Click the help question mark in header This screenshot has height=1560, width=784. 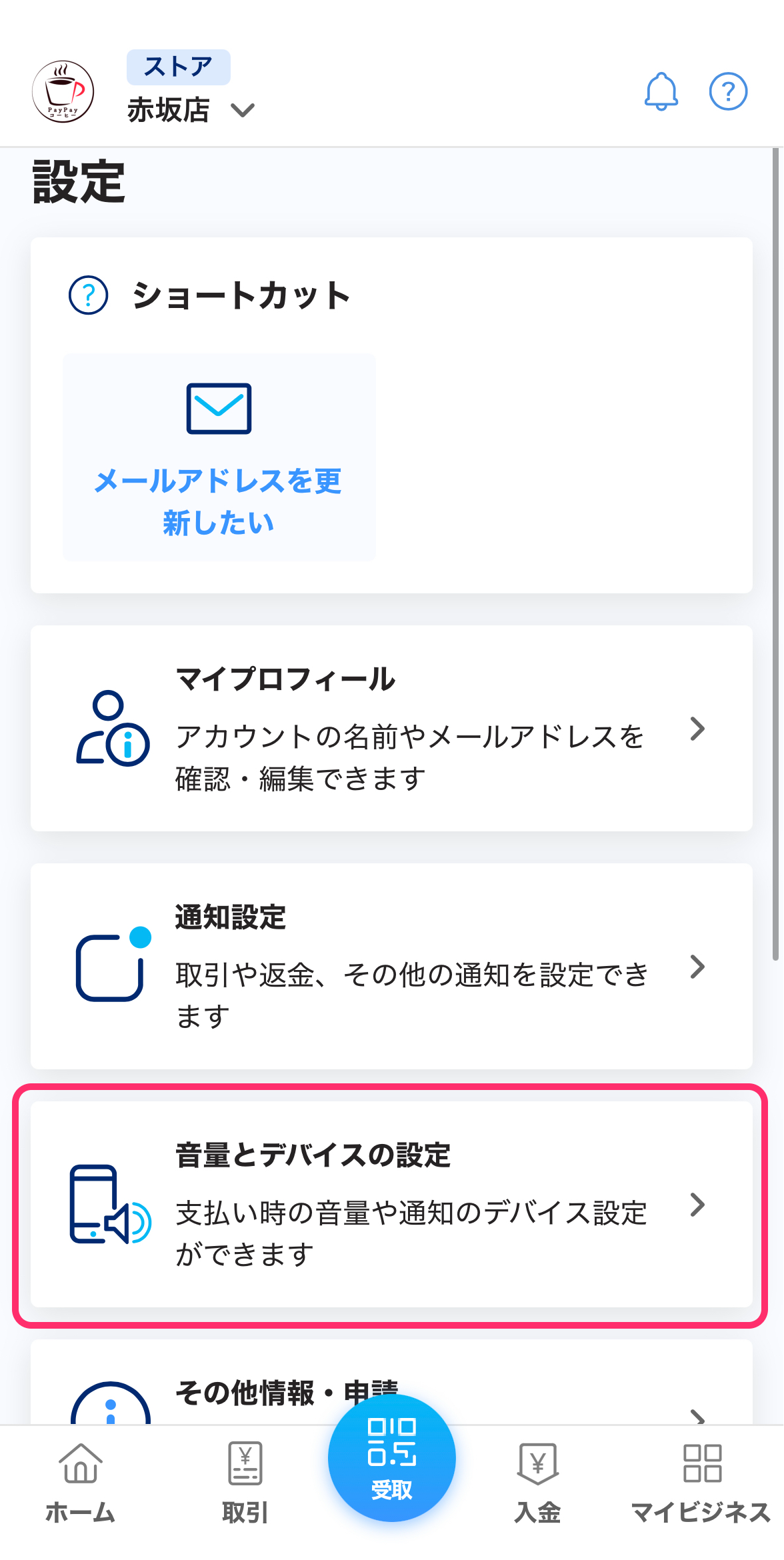tap(728, 91)
